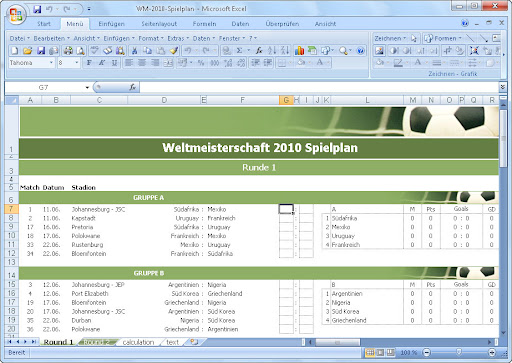Image resolution: width=512 pixels, height=363 pixels.
Task: Click the zoom slider handle
Action: 459,352
